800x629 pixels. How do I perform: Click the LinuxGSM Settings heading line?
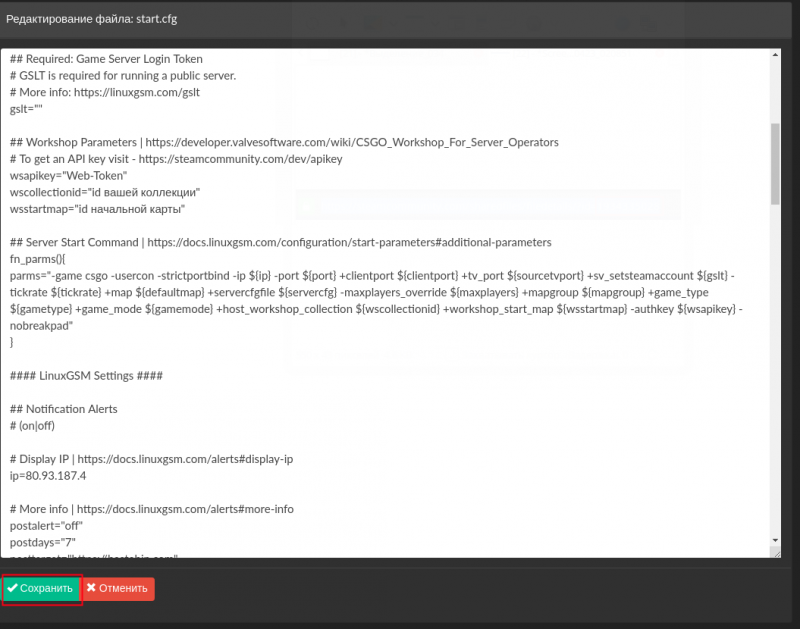pos(86,376)
